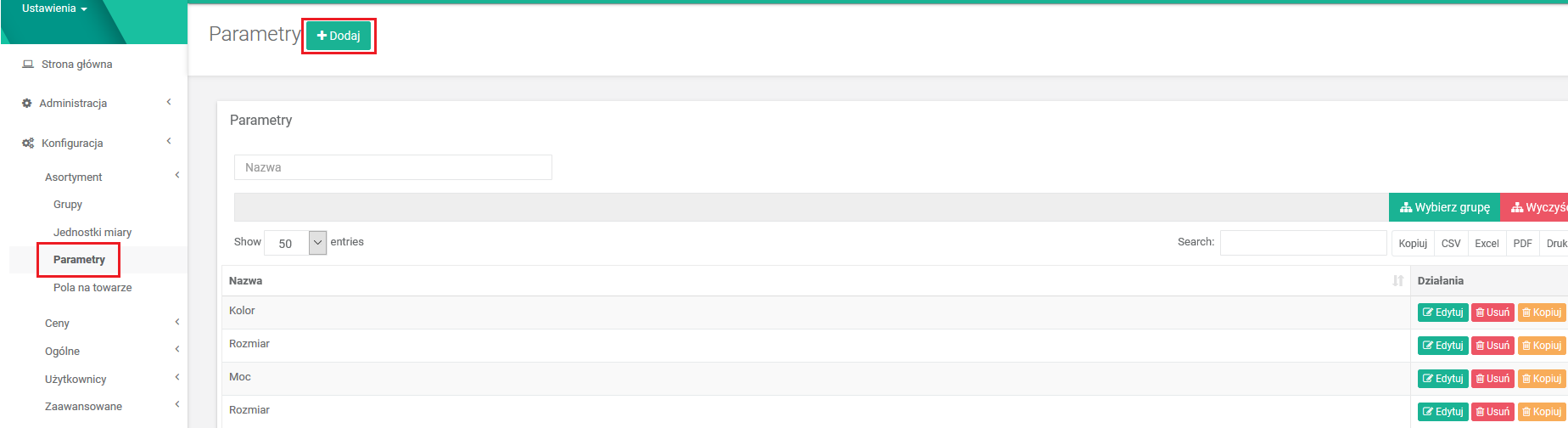Image resolution: width=1568 pixels, height=428 pixels.
Task: Export the table as CSV
Action: (1451, 244)
